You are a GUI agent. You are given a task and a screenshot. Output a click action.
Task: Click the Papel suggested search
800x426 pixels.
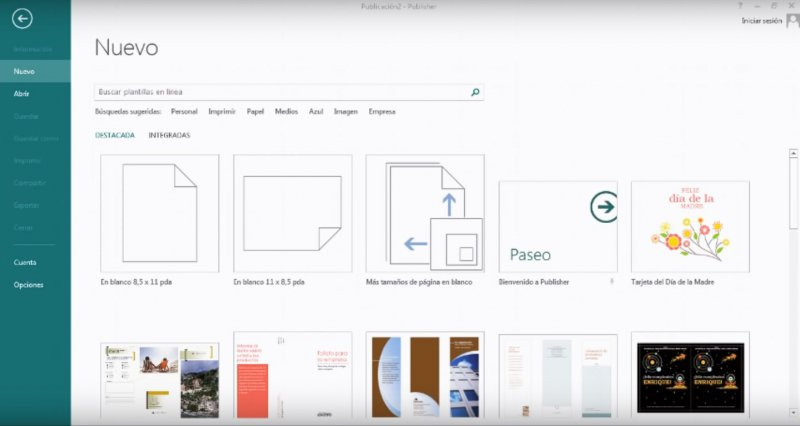pyautogui.click(x=255, y=111)
